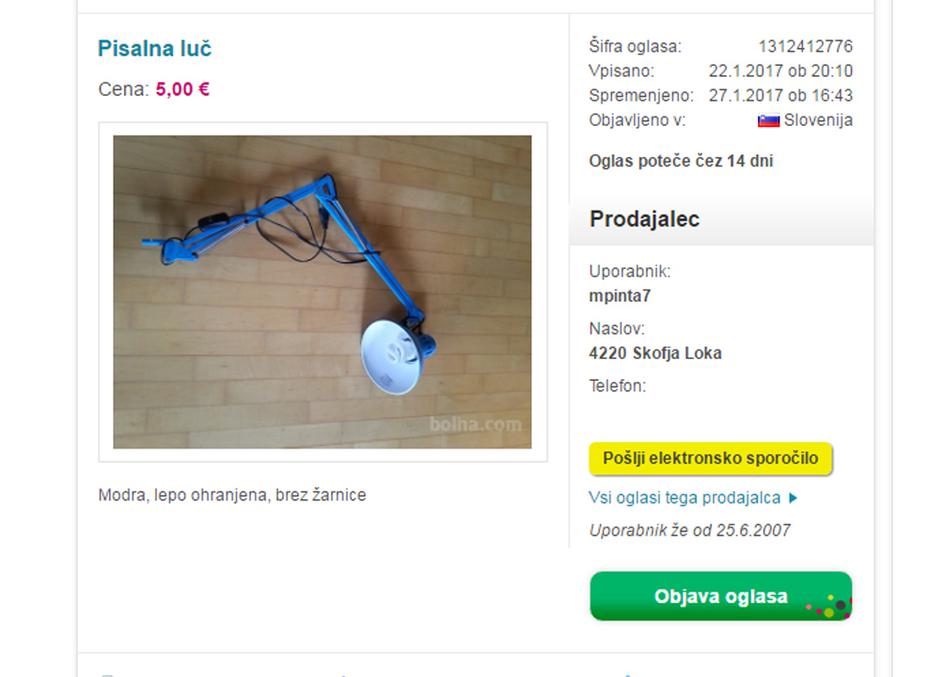This screenshot has height=677, width=943.
Task: Click the Telefon label in seller info
Action: coord(617,386)
